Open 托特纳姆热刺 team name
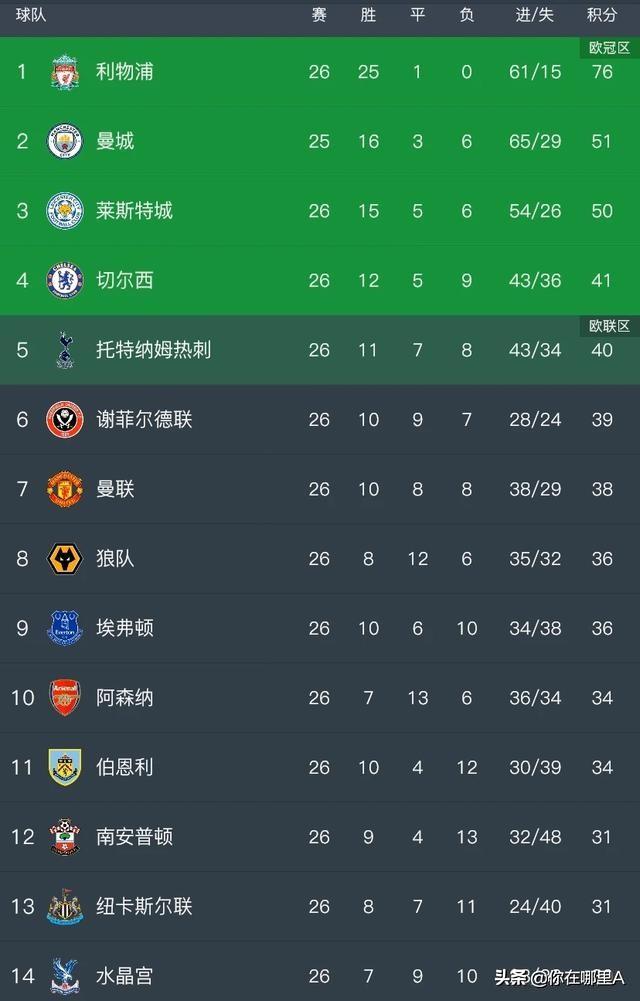640x1001 pixels. click(x=153, y=350)
